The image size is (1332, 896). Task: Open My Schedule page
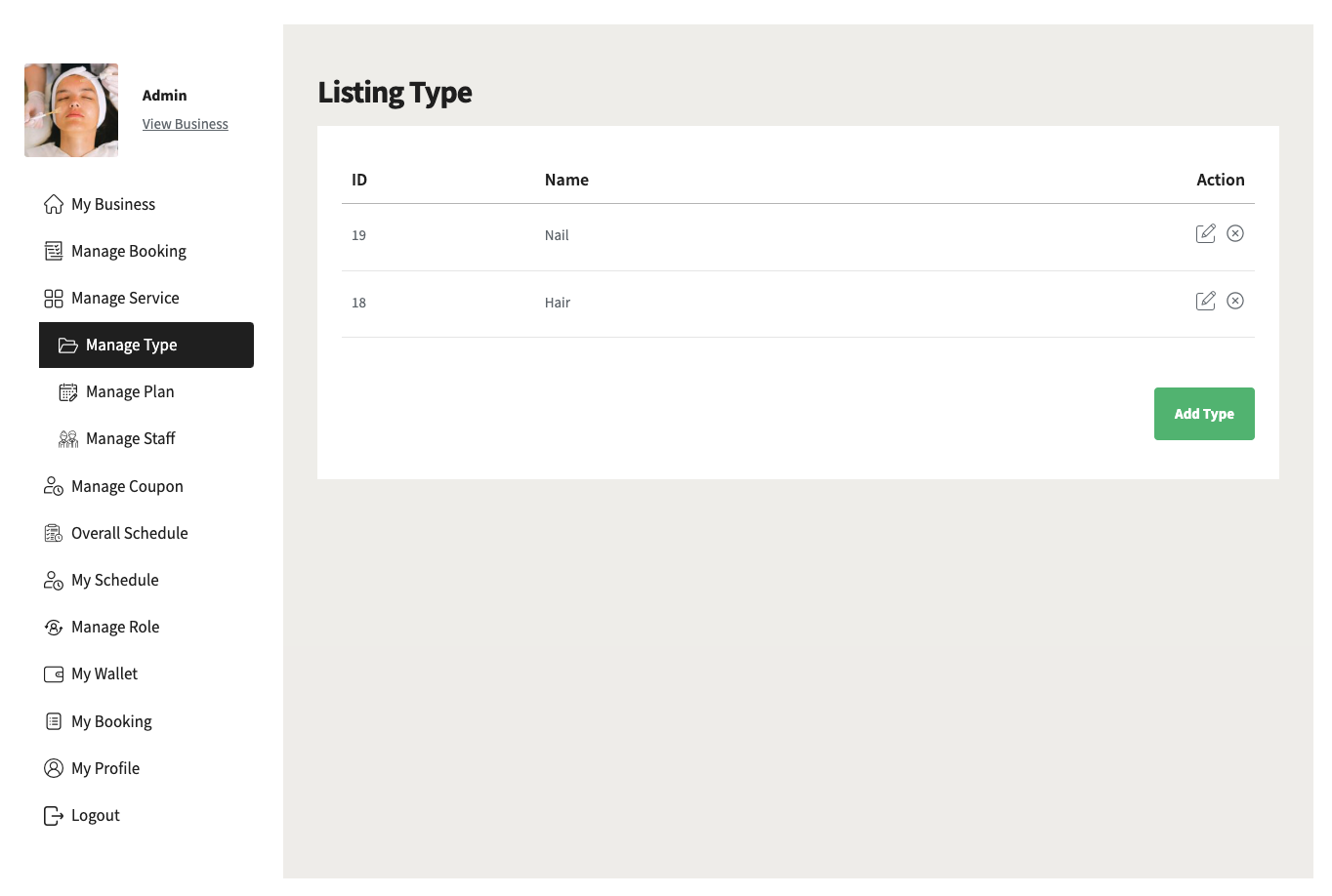click(114, 580)
